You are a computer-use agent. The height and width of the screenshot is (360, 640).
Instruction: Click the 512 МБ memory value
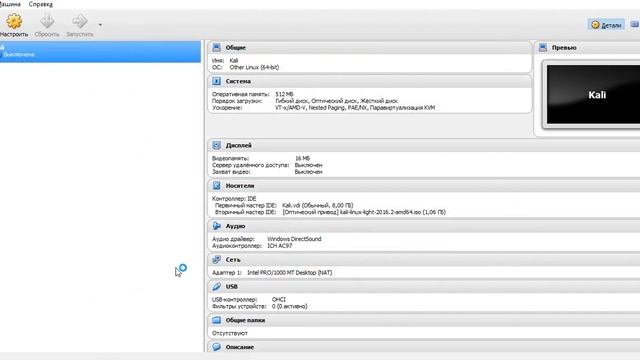click(284, 94)
